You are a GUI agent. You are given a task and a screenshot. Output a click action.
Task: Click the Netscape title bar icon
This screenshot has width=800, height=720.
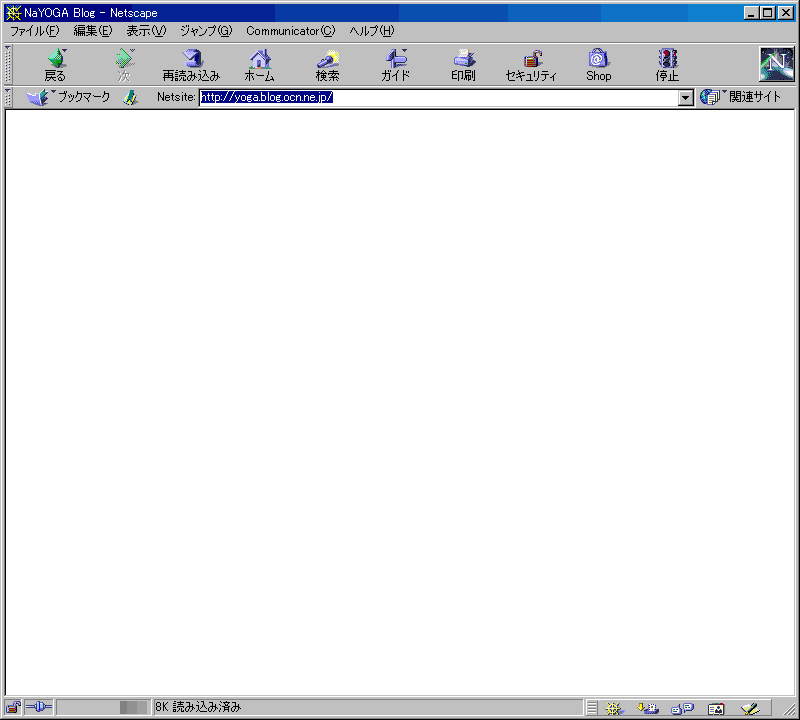click(x=13, y=13)
